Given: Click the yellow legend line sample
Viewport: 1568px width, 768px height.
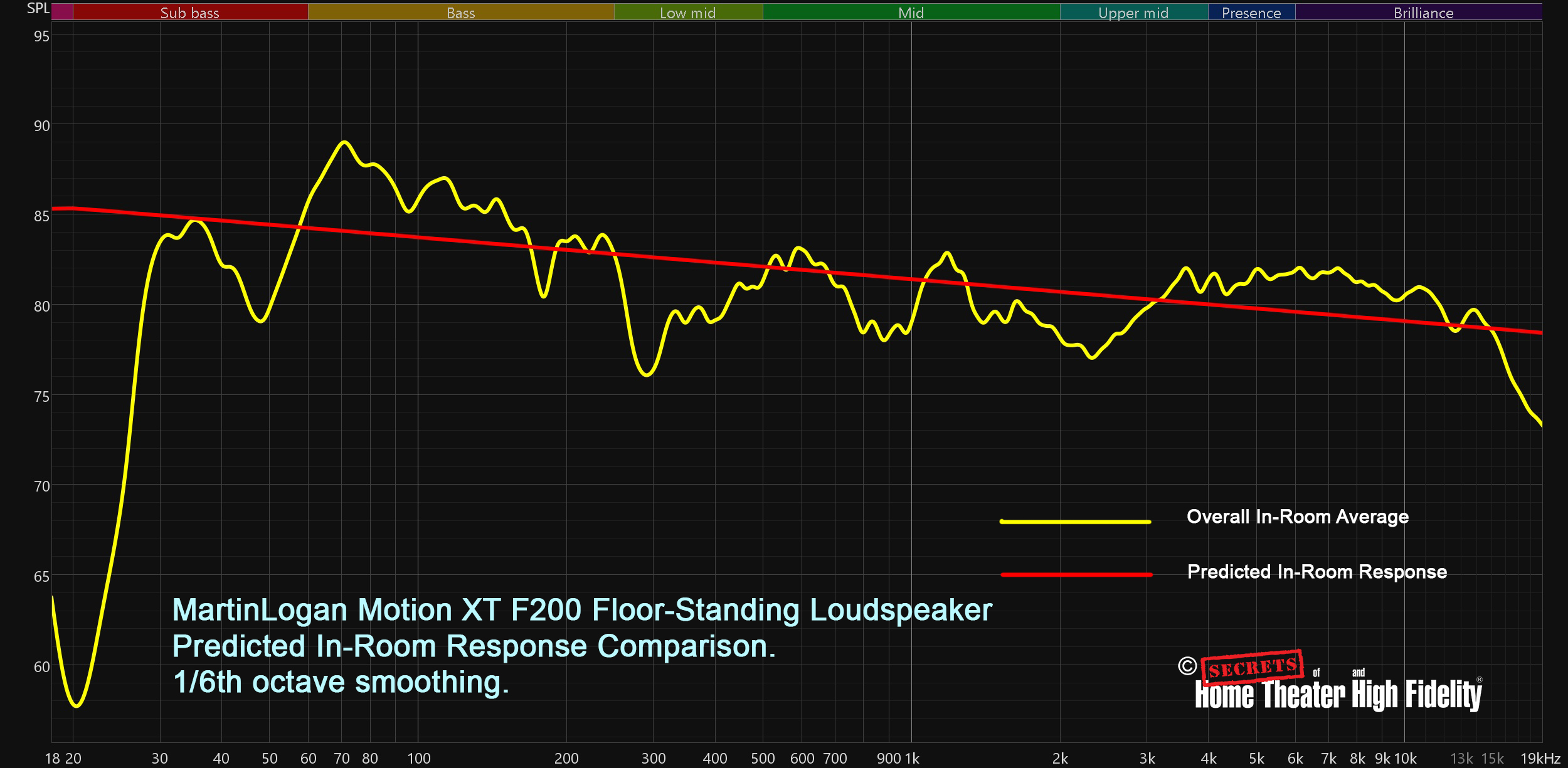Looking at the screenshot, I should point(1075,522).
